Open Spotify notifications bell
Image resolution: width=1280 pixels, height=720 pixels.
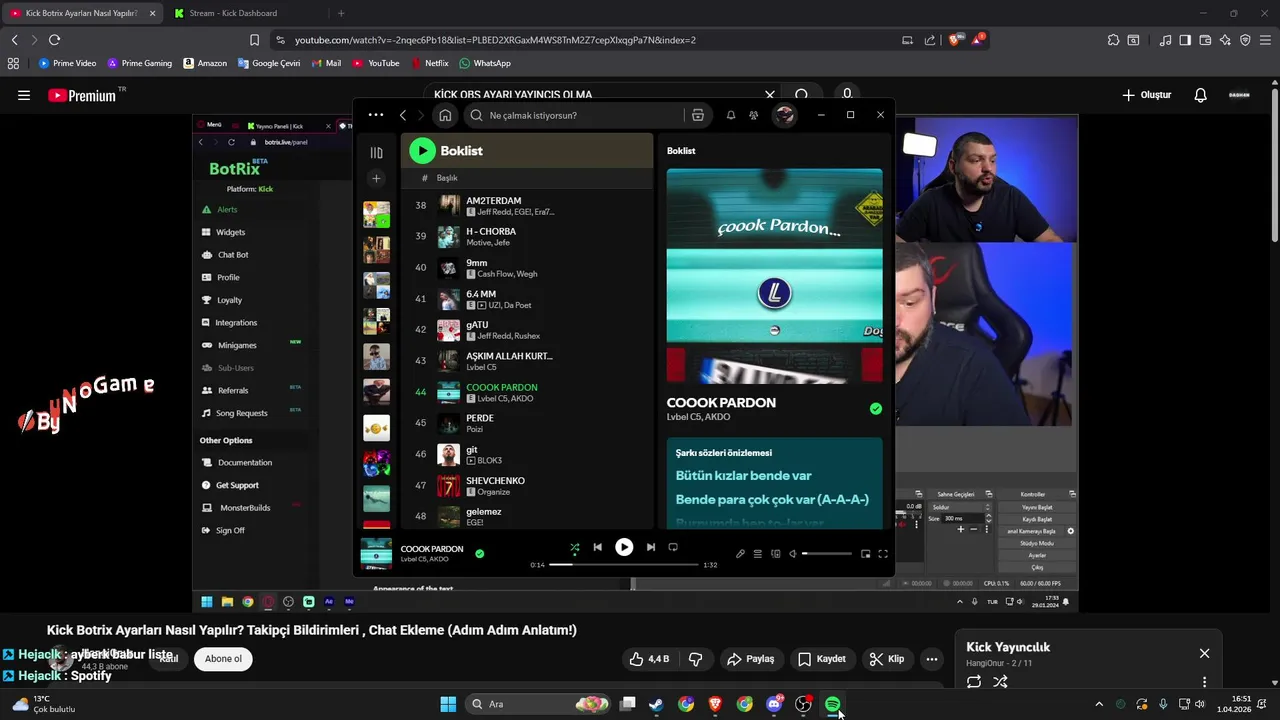tap(731, 115)
